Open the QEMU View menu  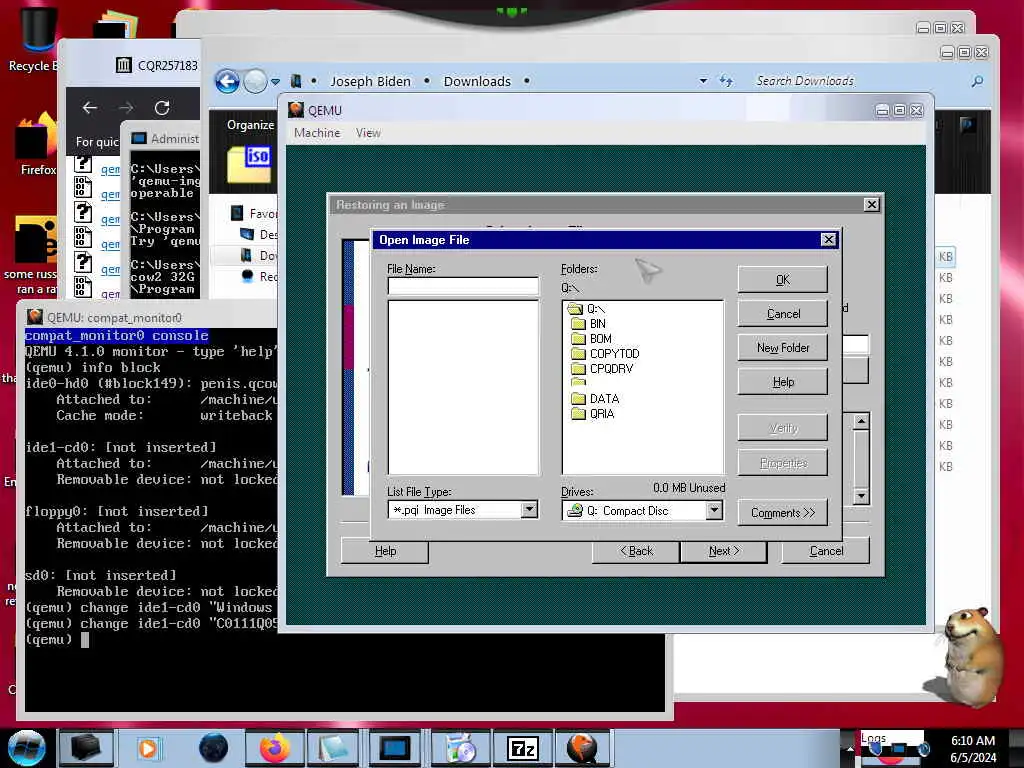[368, 133]
